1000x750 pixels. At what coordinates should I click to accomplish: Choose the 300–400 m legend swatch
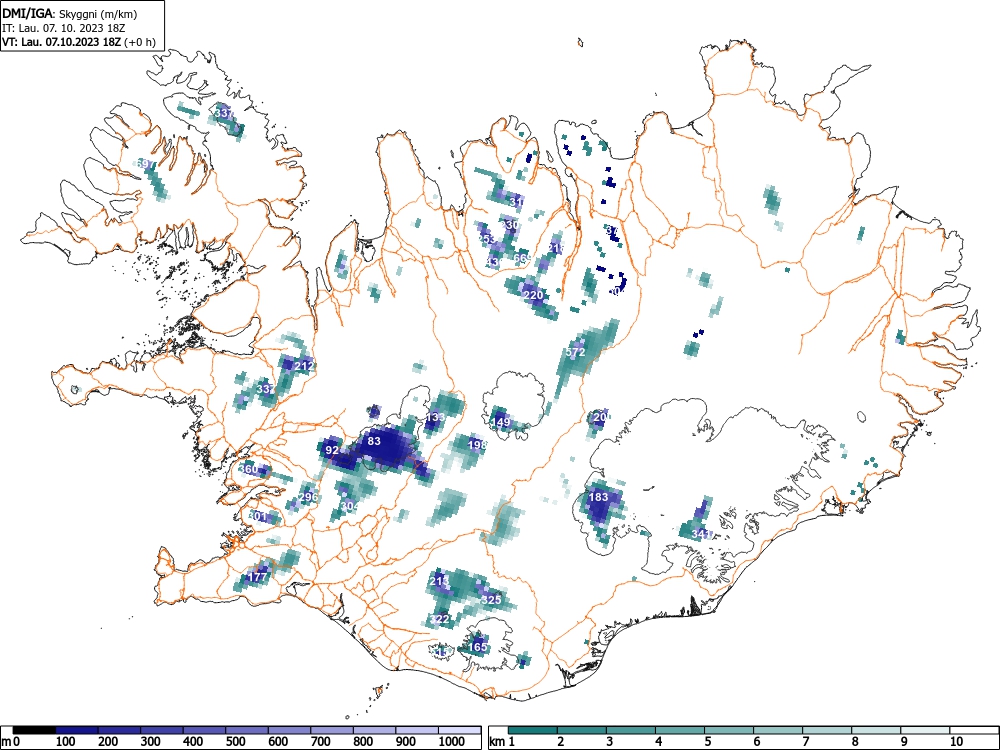[x=162, y=730]
